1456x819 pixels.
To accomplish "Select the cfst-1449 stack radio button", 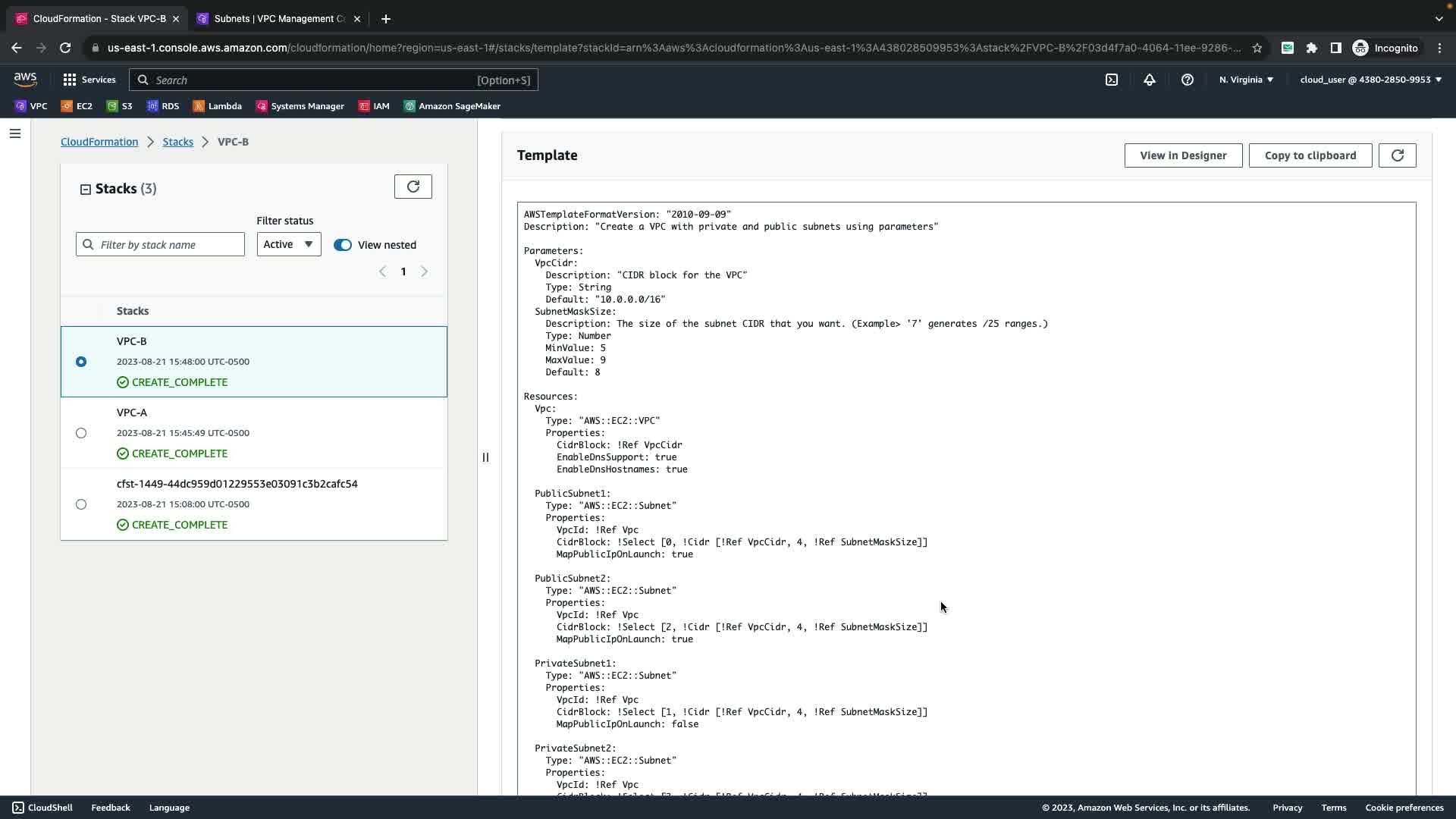I will click(81, 504).
